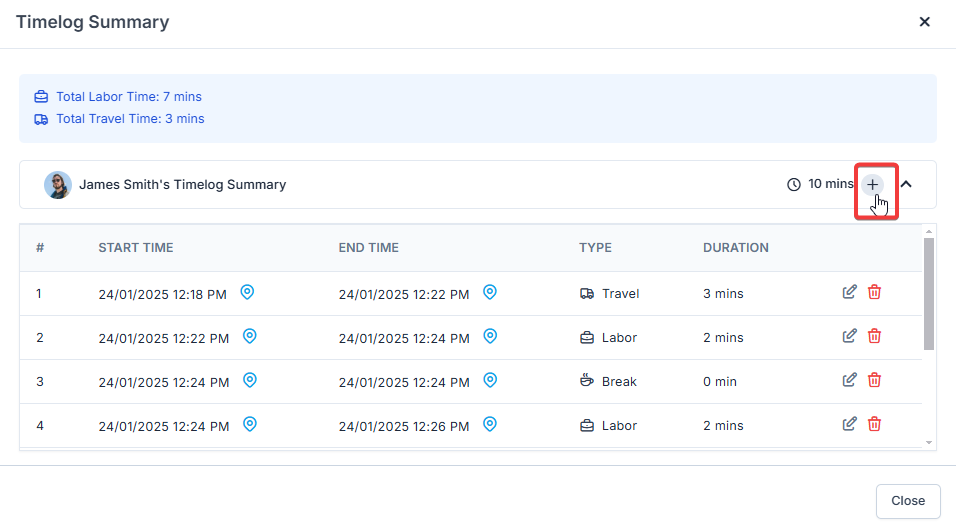
Task: Collapse James Smith's Timelog Summary
Action: click(x=906, y=184)
